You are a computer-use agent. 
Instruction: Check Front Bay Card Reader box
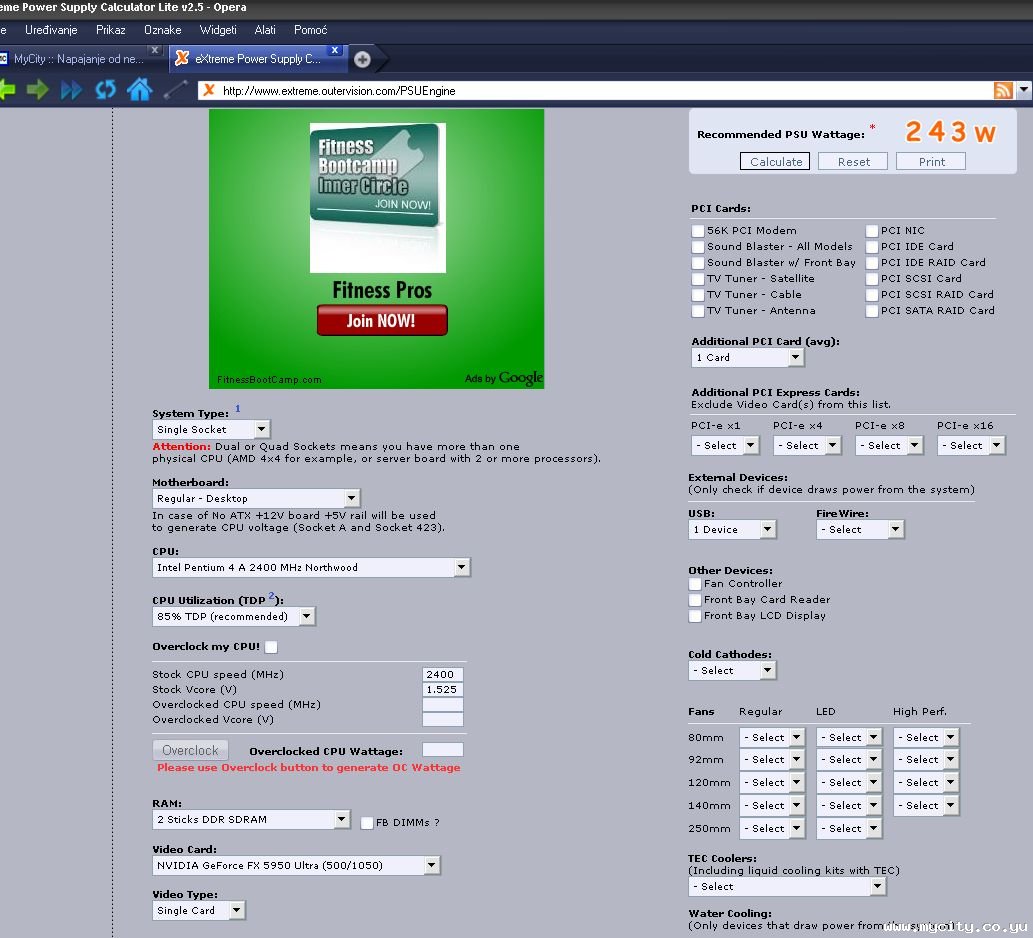(x=694, y=600)
